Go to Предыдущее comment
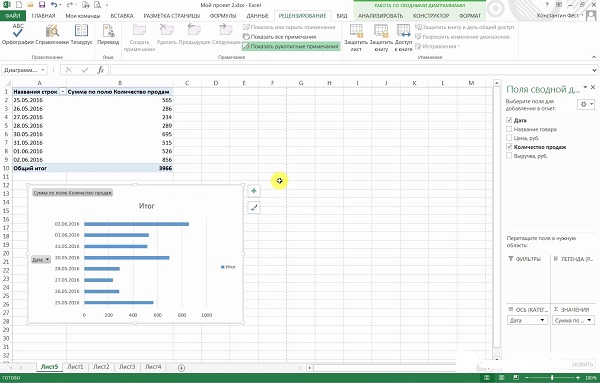 [194, 29]
